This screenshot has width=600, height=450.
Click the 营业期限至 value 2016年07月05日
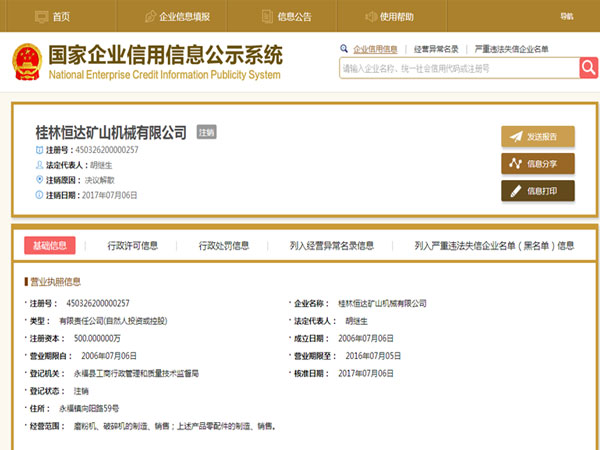[373, 356]
